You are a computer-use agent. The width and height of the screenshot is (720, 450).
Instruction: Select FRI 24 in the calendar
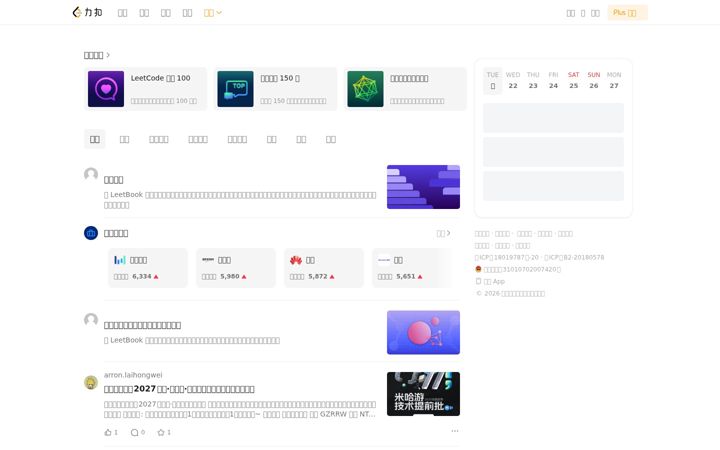click(x=553, y=80)
